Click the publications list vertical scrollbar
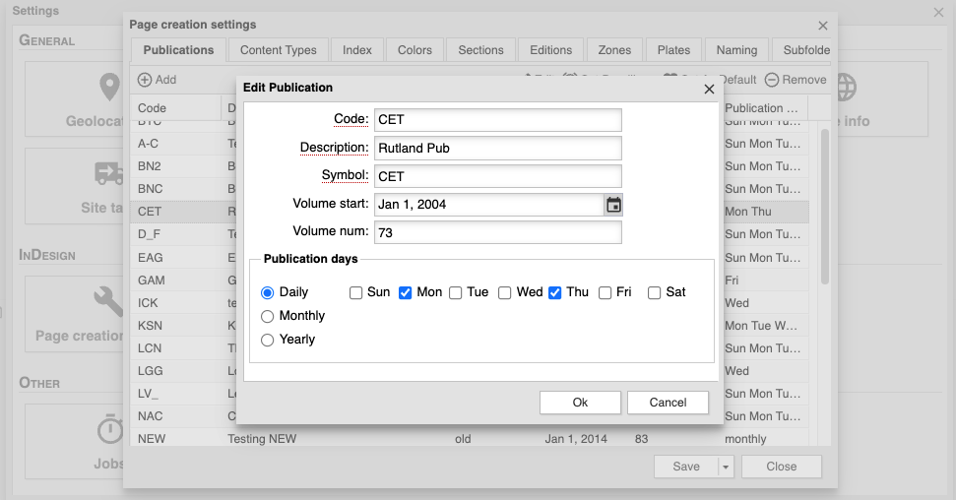Screen dimensions: 956x500 click(824, 207)
